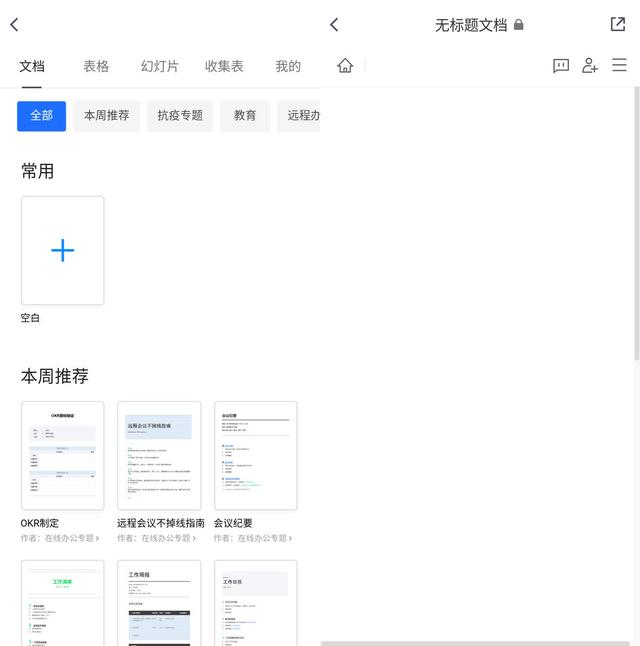Open author link under 远程会议不掉线指南
Image resolution: width=640 pixels, height=646 pixels.
pos(158,538)
